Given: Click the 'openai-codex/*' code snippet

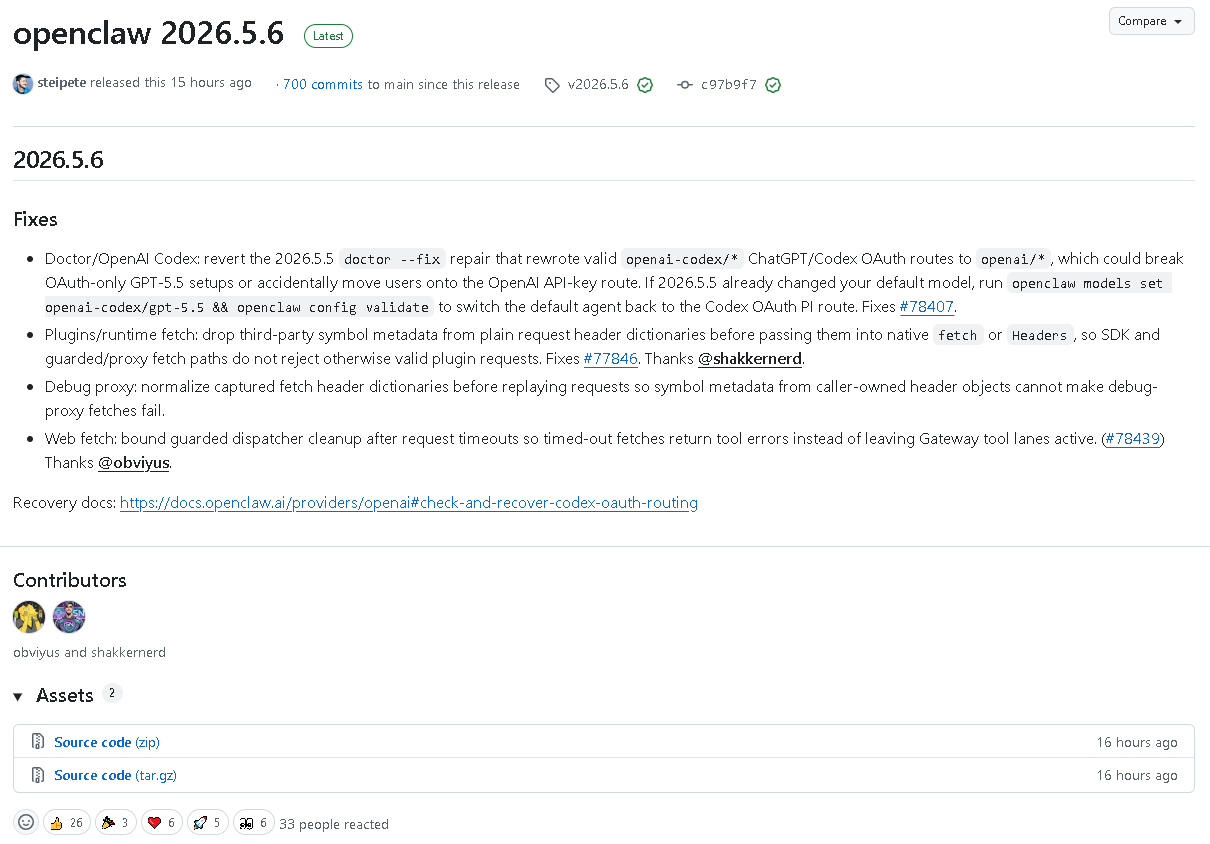Looking at the screenshot, I should 682,259.
